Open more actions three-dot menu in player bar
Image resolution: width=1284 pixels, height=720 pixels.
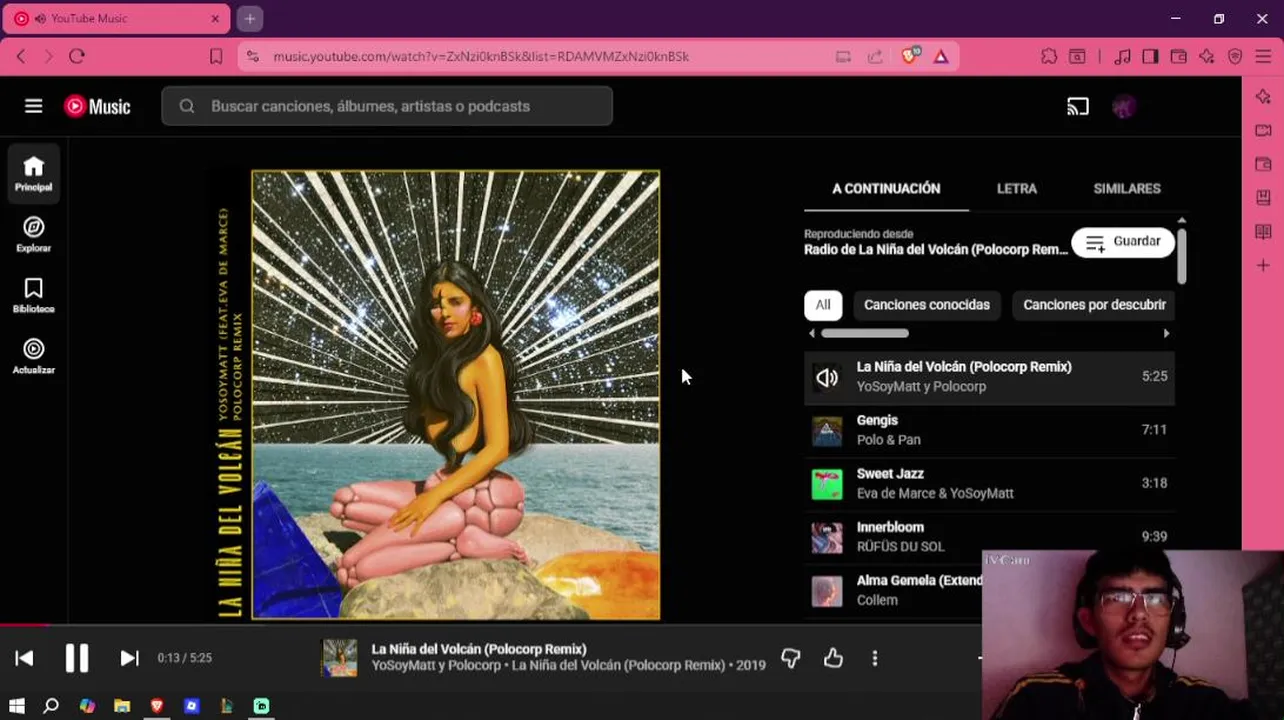(875, 658)
